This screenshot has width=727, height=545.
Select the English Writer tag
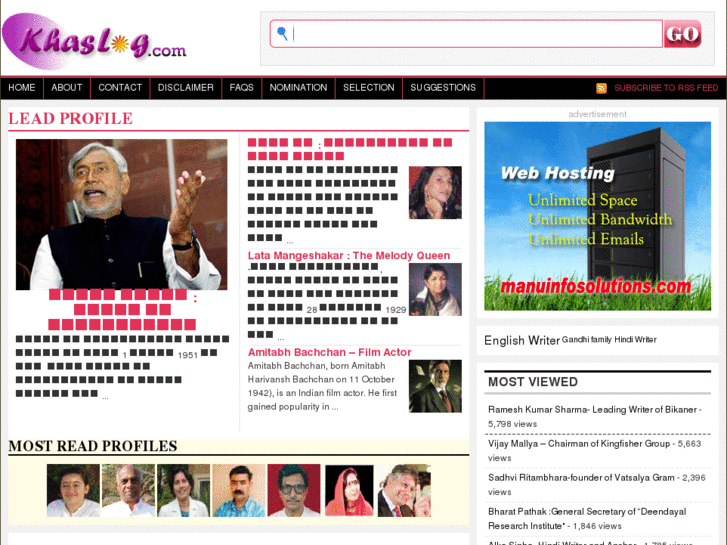point(522,340)
